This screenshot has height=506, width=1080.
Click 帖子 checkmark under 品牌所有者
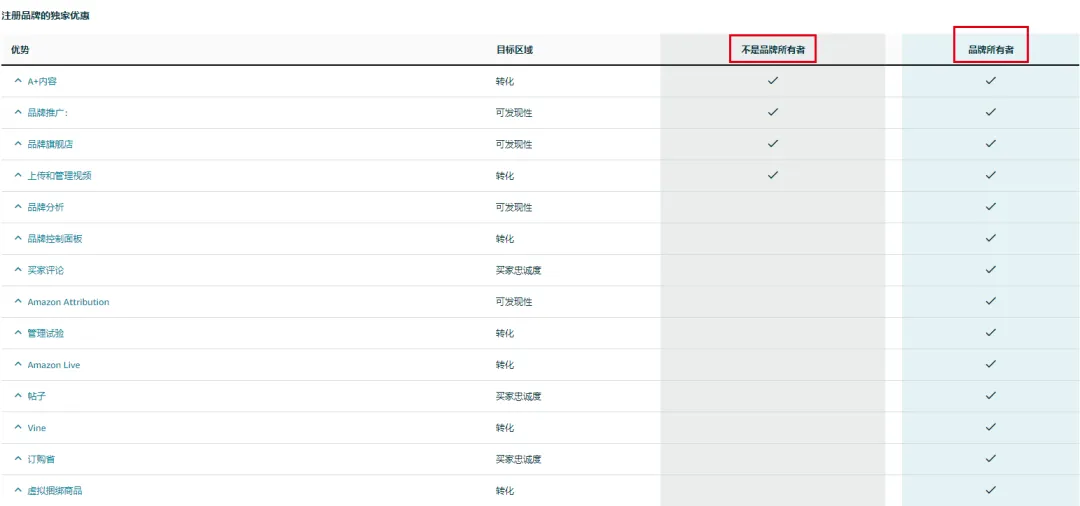coord(990,396)
